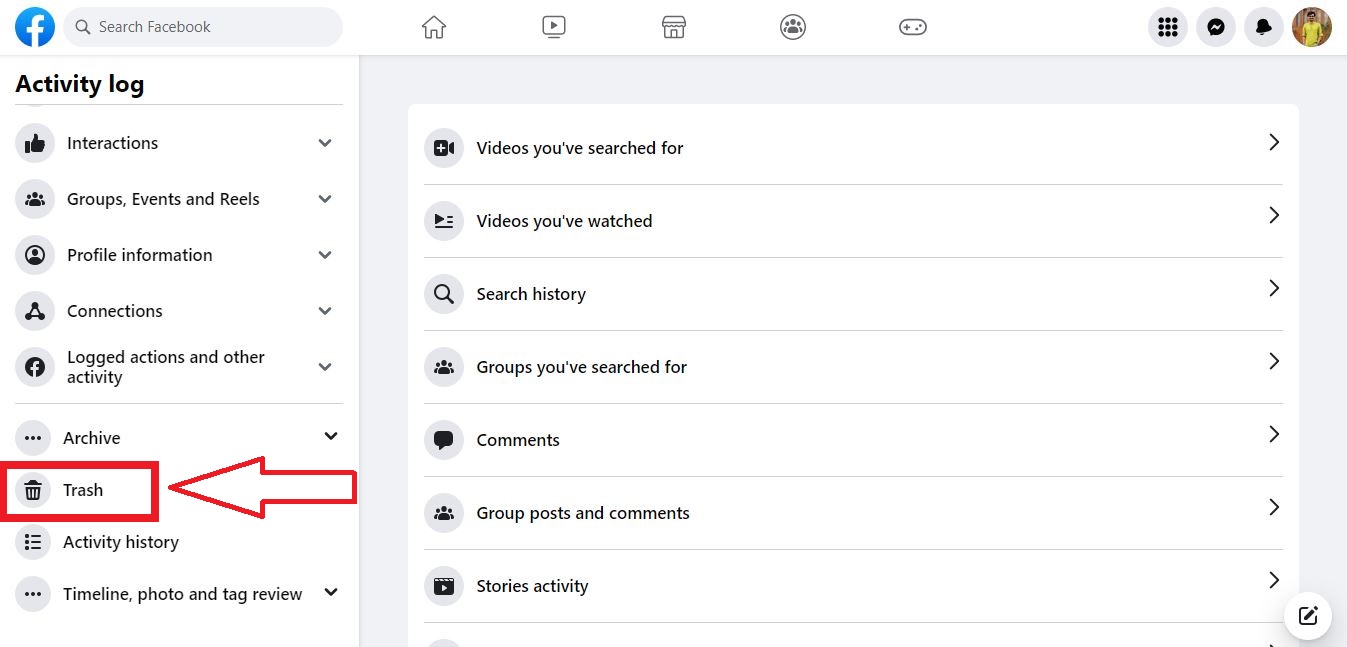The height and width of the screenshot is (647, 1347).
Task: Open the Home feed icon
Action: click(434, 27)
